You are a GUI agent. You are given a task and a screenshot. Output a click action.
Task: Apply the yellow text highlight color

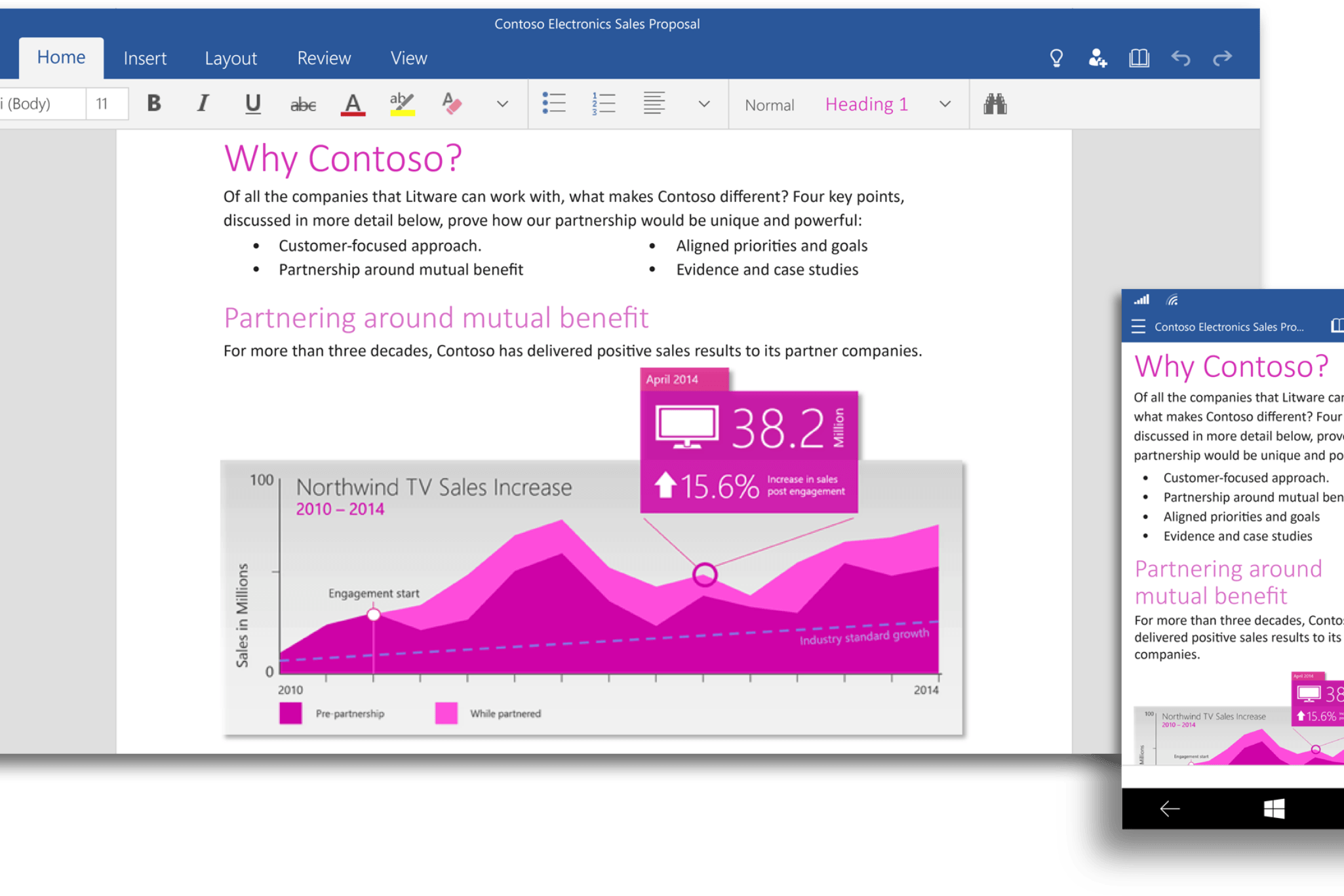[x=402, y=104]
